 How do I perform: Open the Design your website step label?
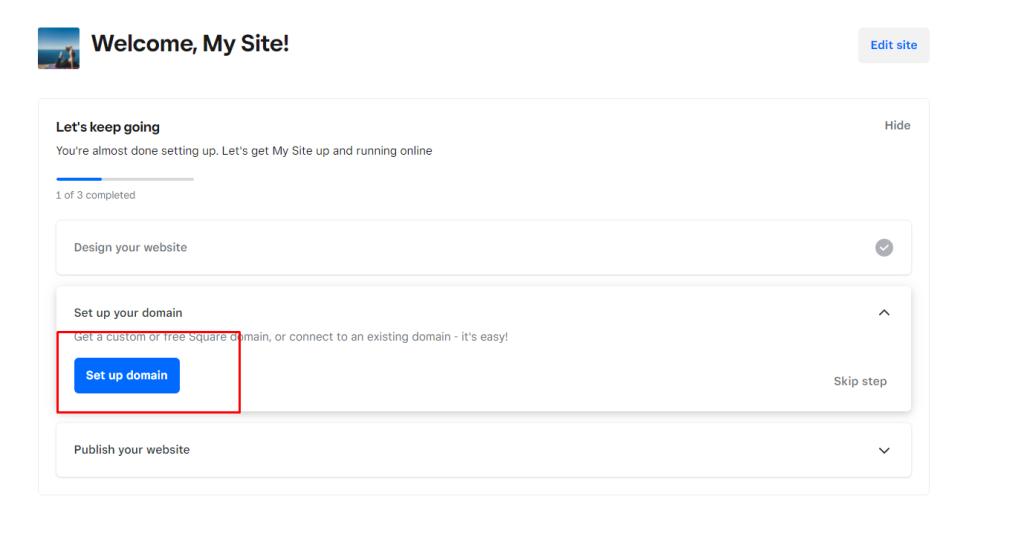point(130,247)
